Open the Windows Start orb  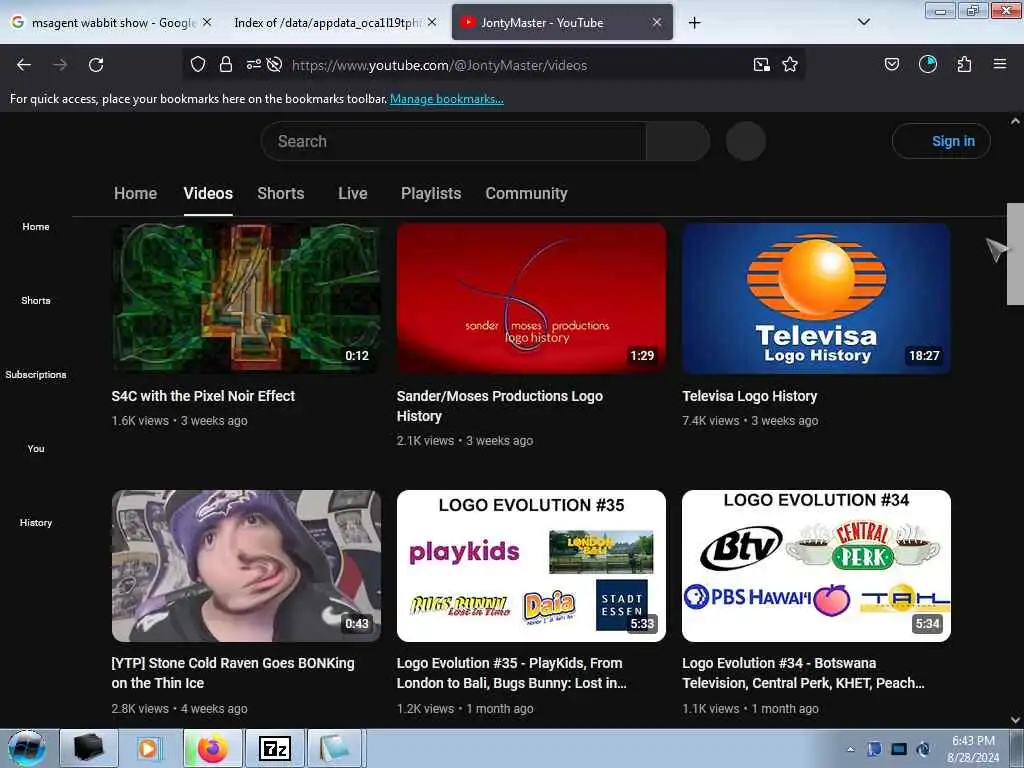[27, 748]
